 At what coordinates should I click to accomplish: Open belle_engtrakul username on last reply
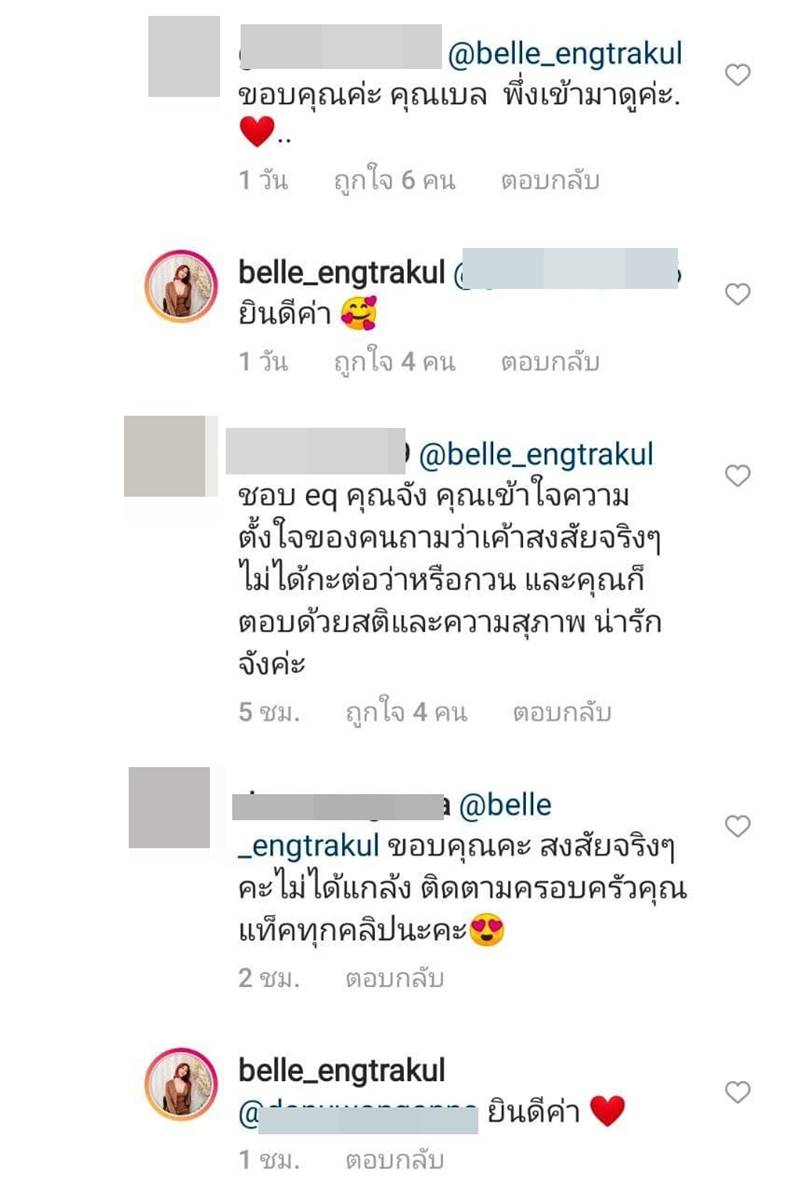[x=342, y=1071]
